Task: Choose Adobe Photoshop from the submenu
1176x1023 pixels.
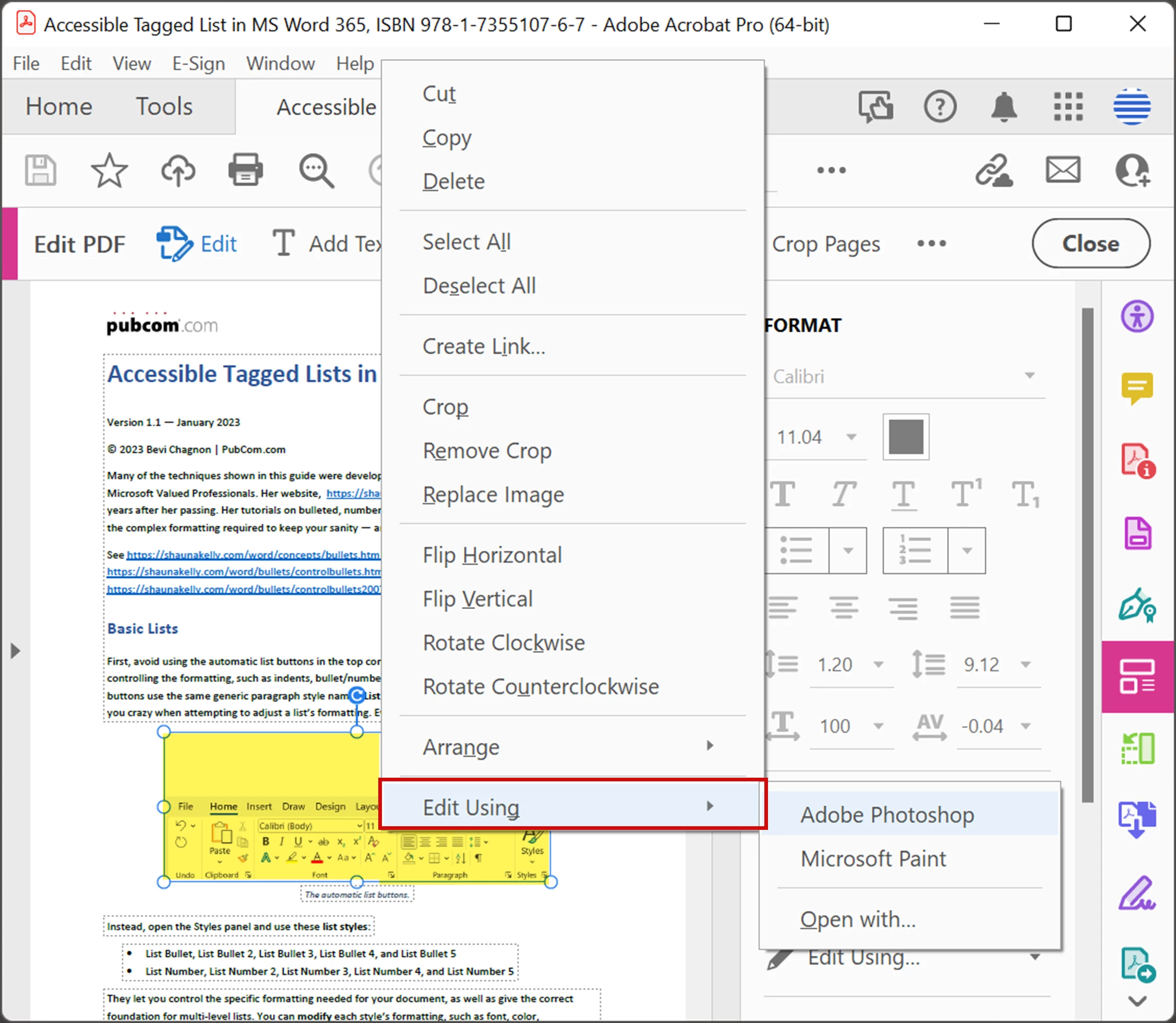Action: point(887,815)
